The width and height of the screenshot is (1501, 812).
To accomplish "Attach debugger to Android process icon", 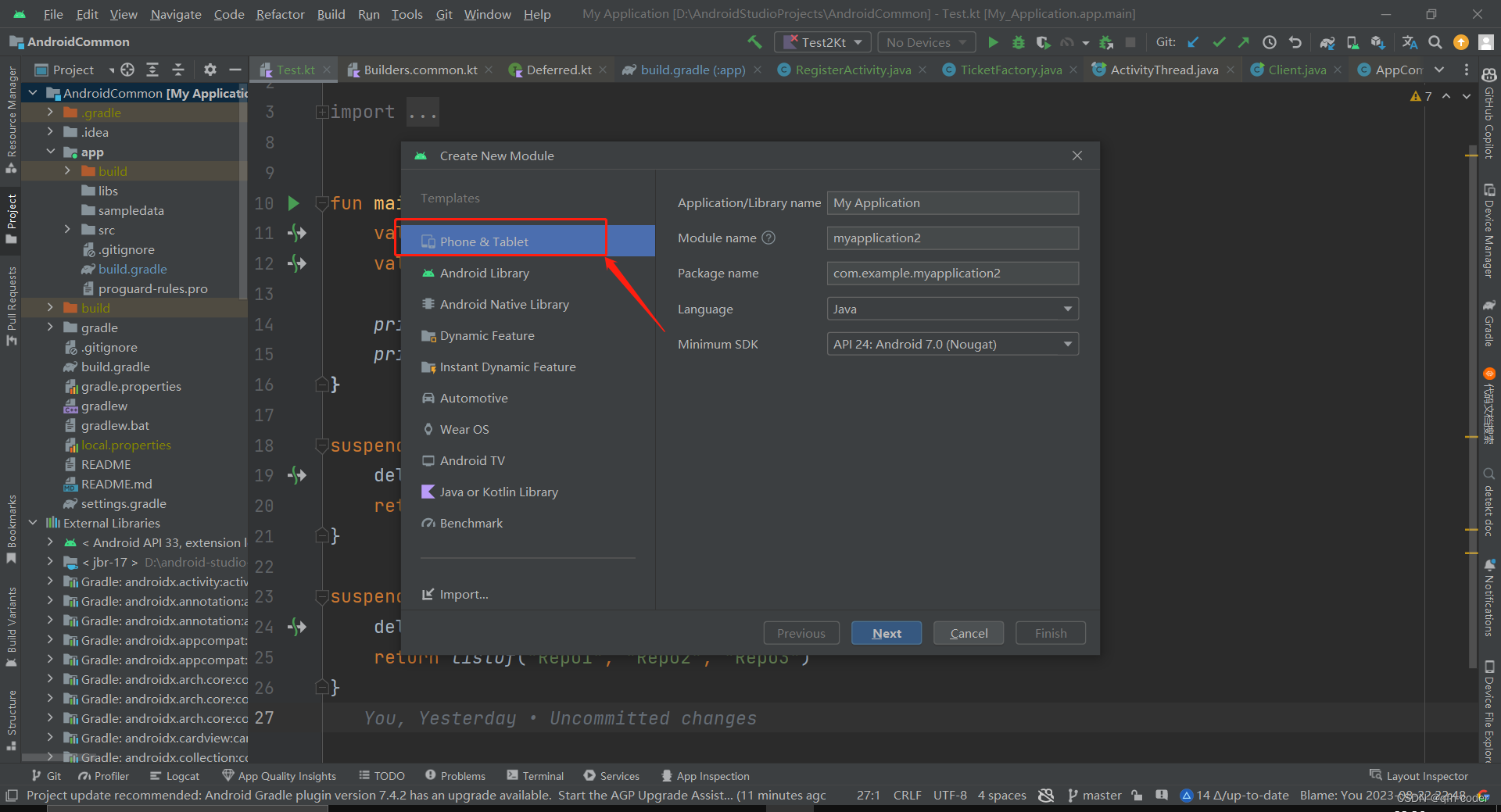I will click(1105, 42).
